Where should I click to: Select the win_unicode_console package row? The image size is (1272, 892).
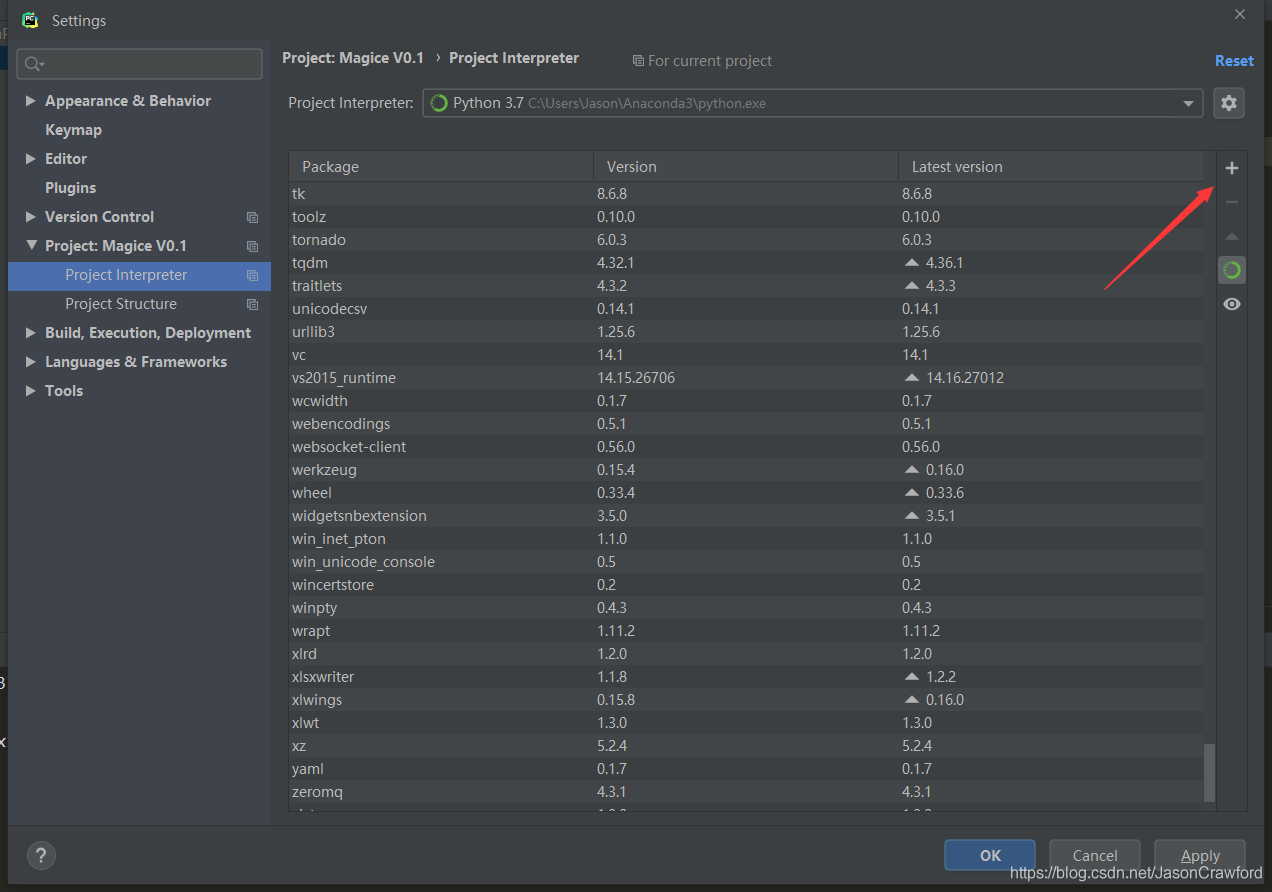tap(746, 562)
